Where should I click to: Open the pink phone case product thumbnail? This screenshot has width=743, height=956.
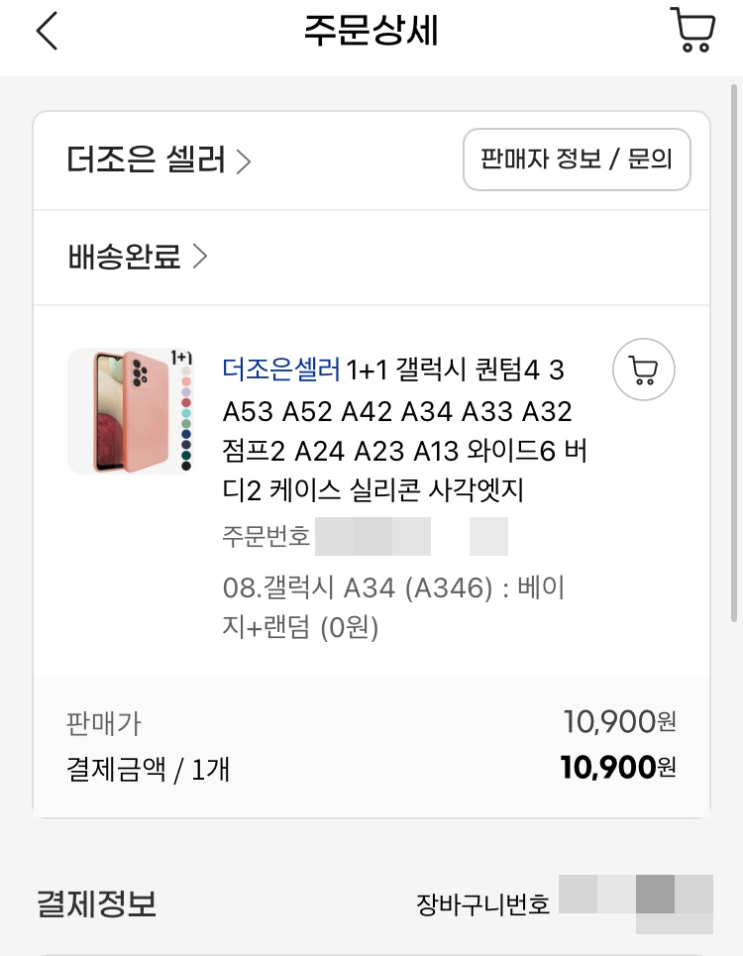pyautogui.click(x=124, y=410)
